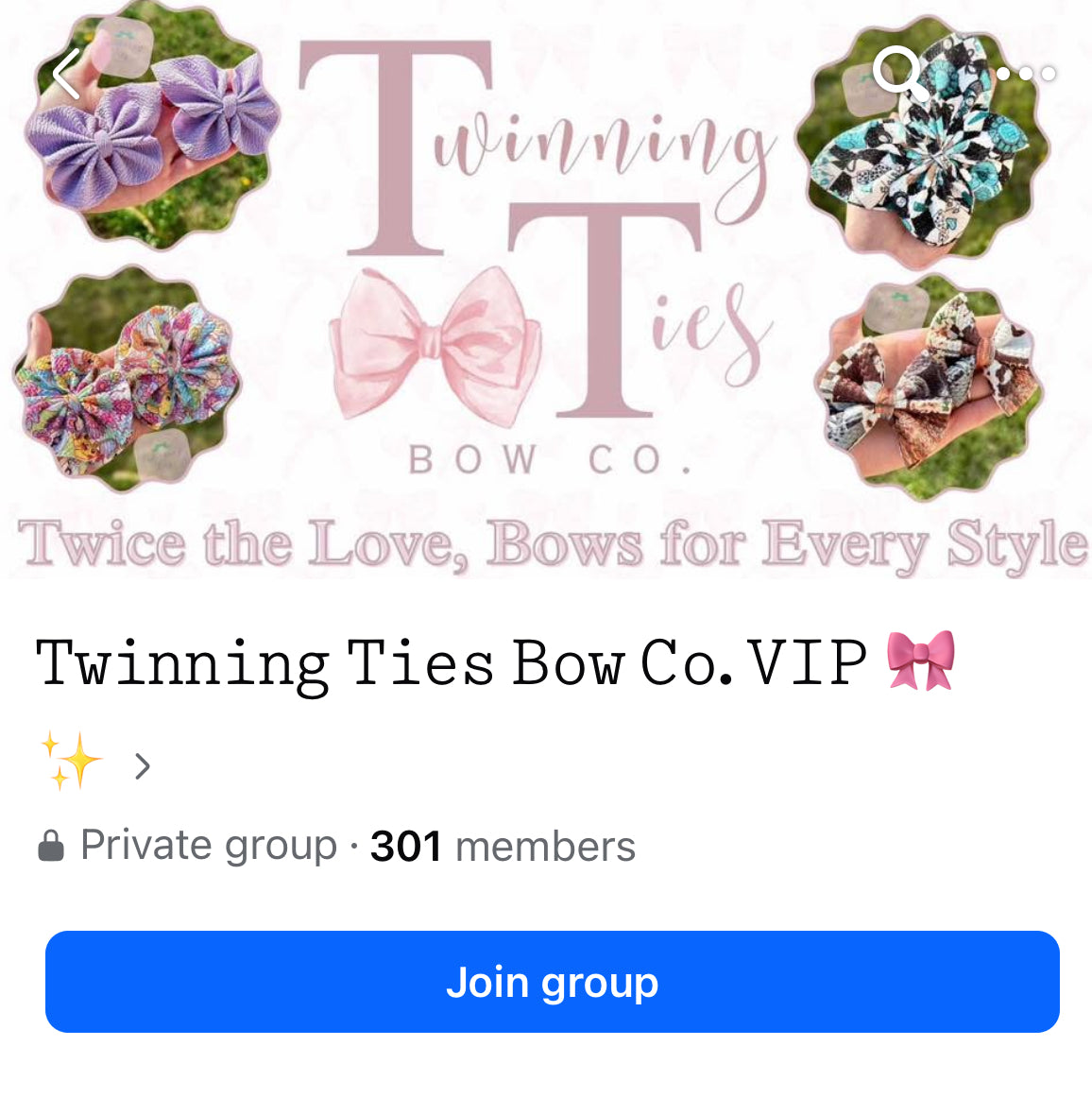Viewport: 1092px width, 1115px height.
Task: Tap the pink bow emoji in the title
Action: [x=921, y=660]
